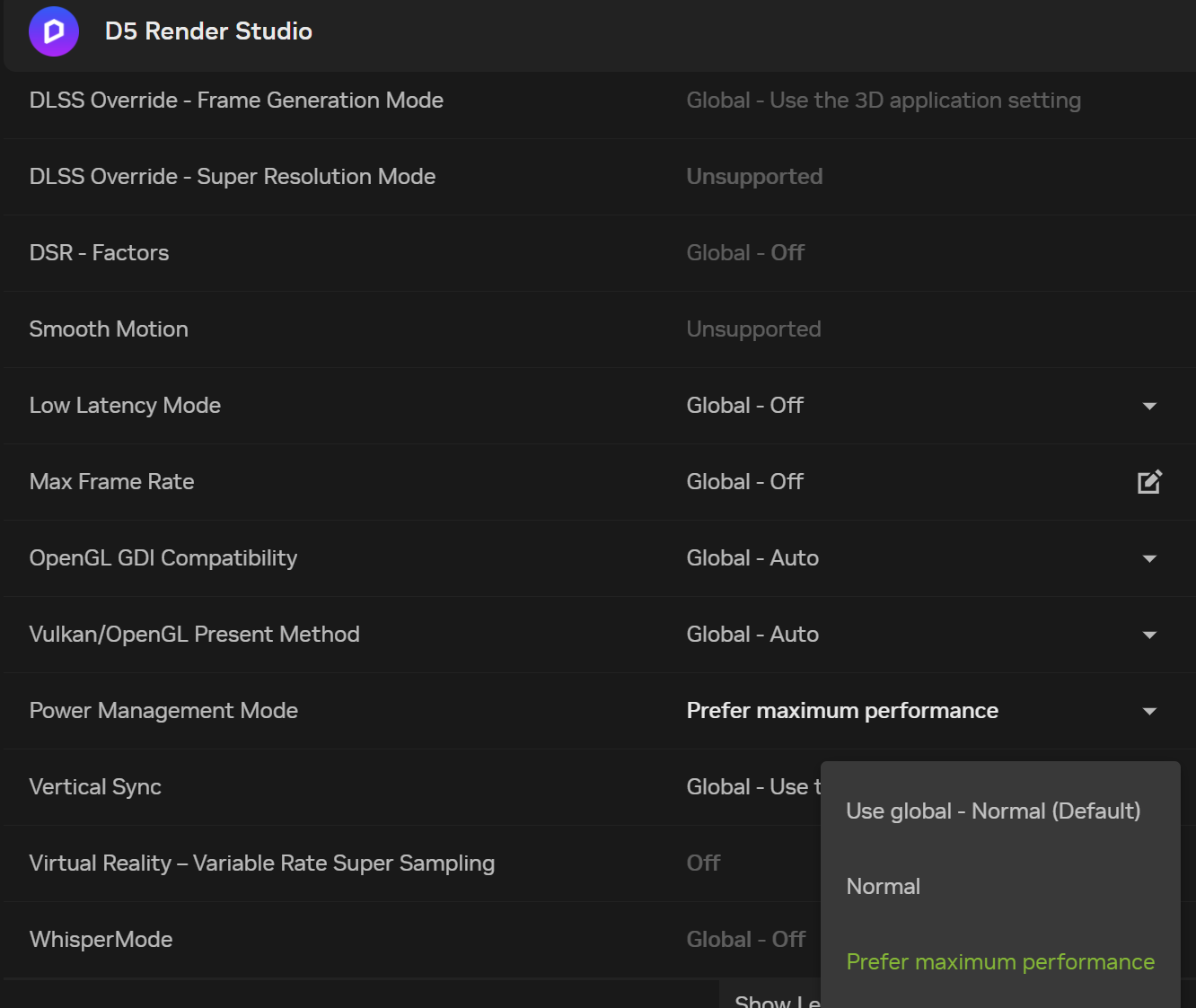Click the Power Management Mode label
Screen dimensions: 1196x1008
(x=163, y=711)
